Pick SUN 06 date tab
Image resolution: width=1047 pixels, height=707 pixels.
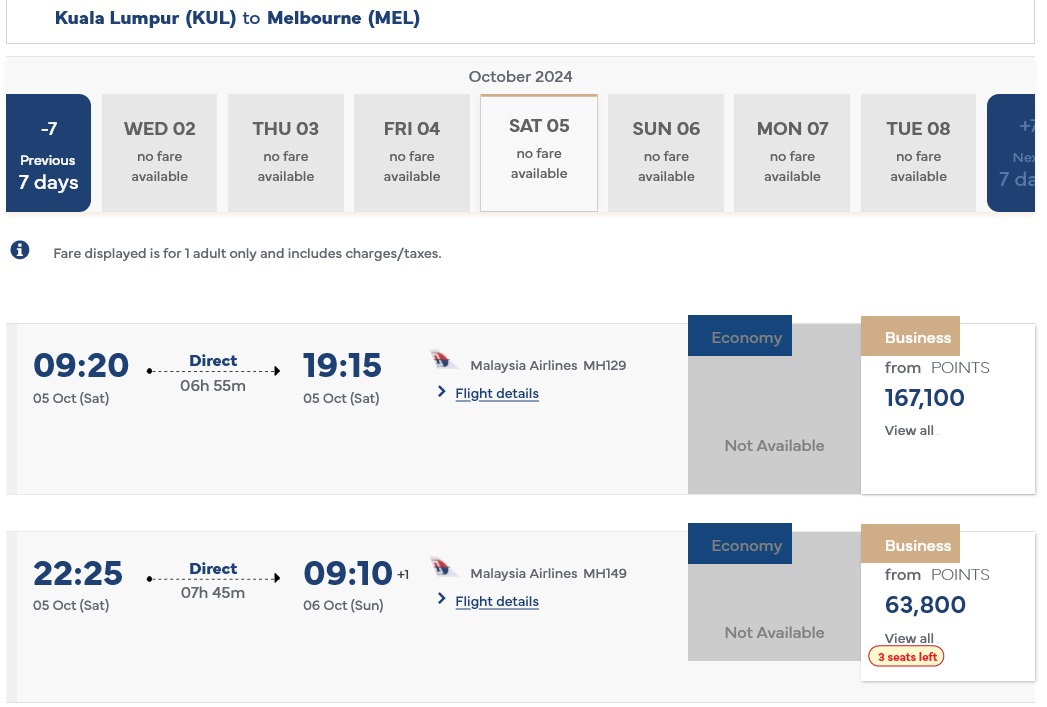[x=666, y=153]
